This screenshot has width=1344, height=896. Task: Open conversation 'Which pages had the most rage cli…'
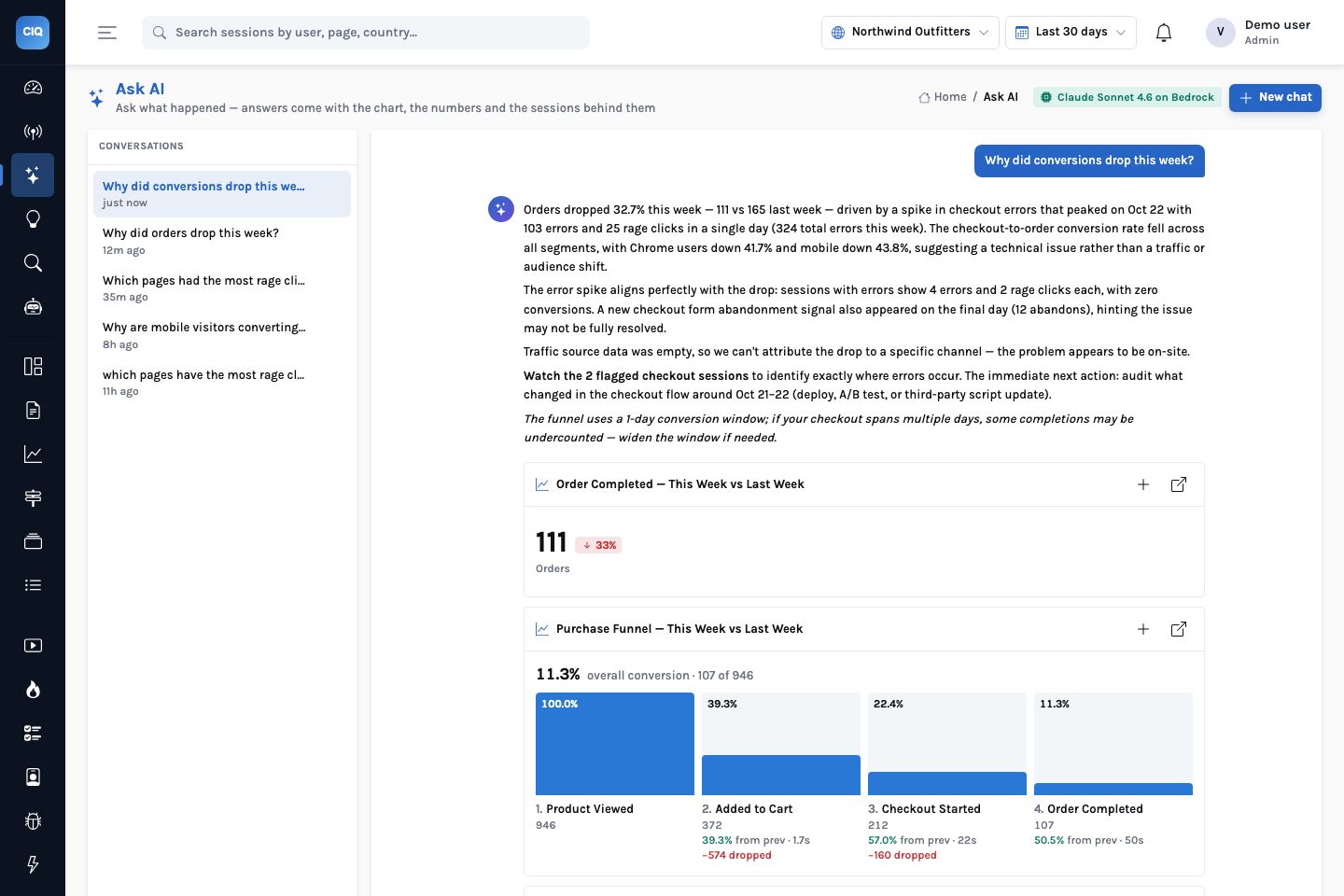222,288
